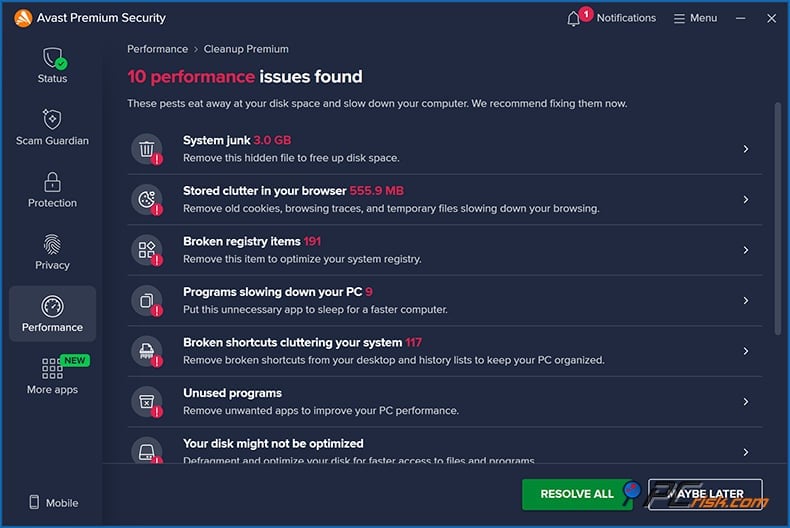Click the Notifications label text
The image size is (790, 528).
point(626,18)
